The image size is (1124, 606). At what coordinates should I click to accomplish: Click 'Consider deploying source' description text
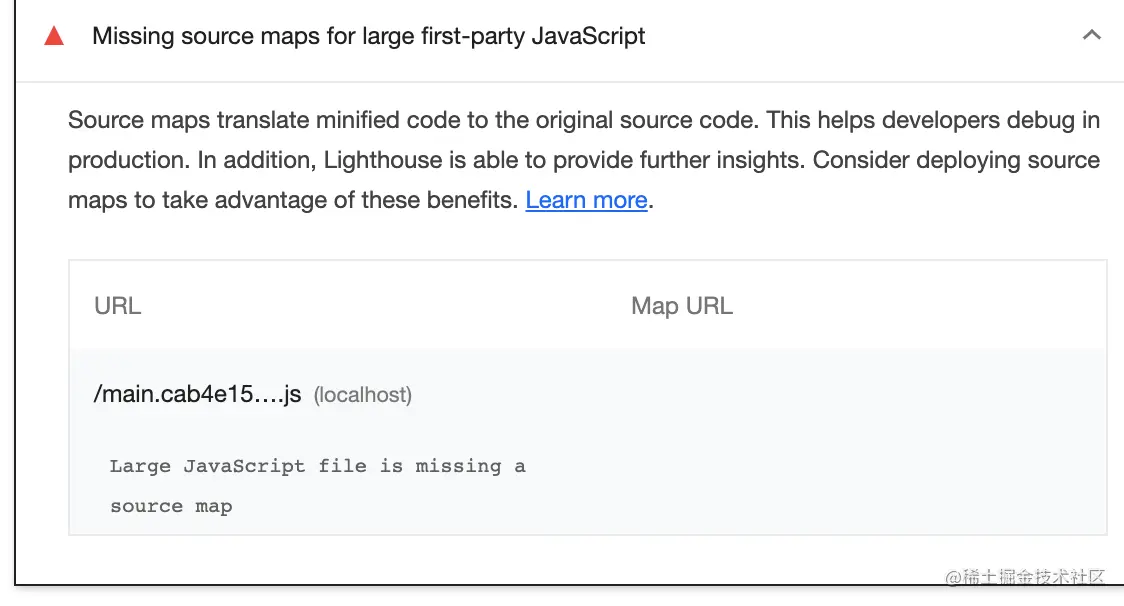click(958, 160)
